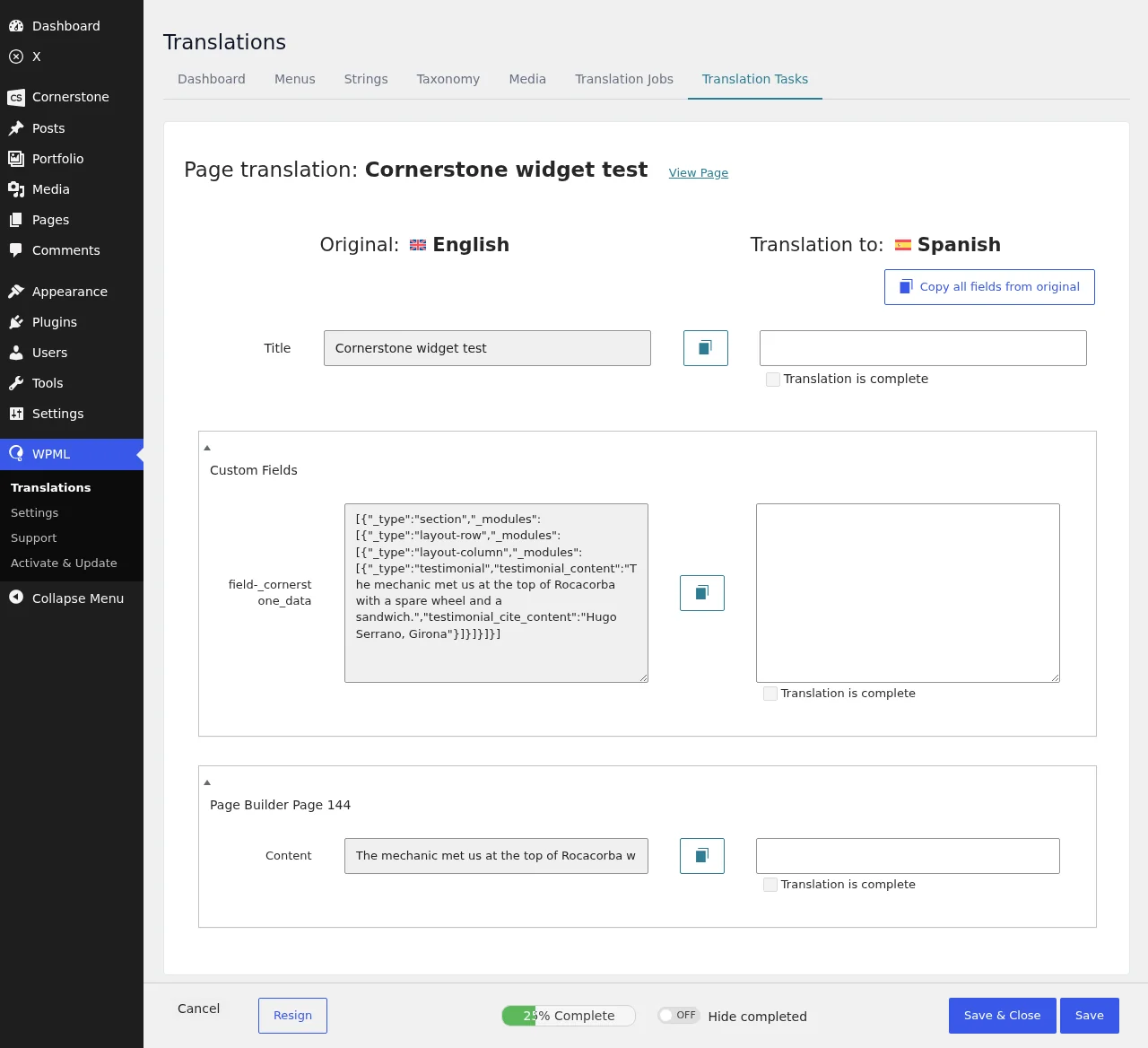1148x1048 pixels.
Task: Open the WPML Support submenu item
Action: pyautogui.click(x=34, y=538)
